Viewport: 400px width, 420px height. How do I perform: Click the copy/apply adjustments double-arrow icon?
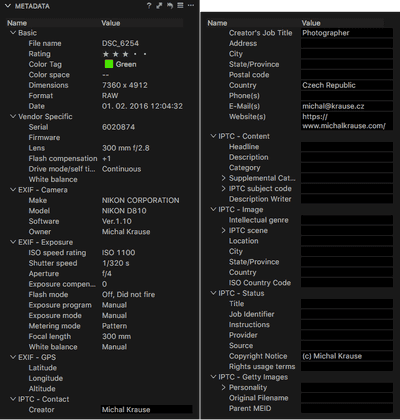(159, 6)
